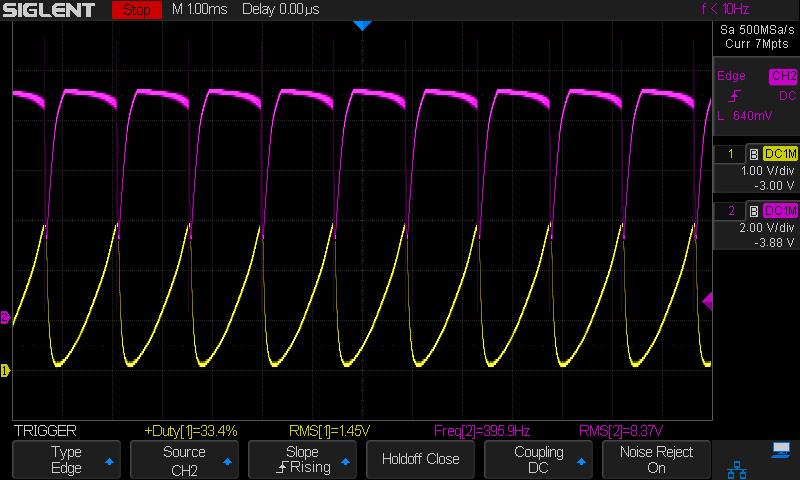Click the rising edge slope icon in trigger panel

[x=735, y=95]
